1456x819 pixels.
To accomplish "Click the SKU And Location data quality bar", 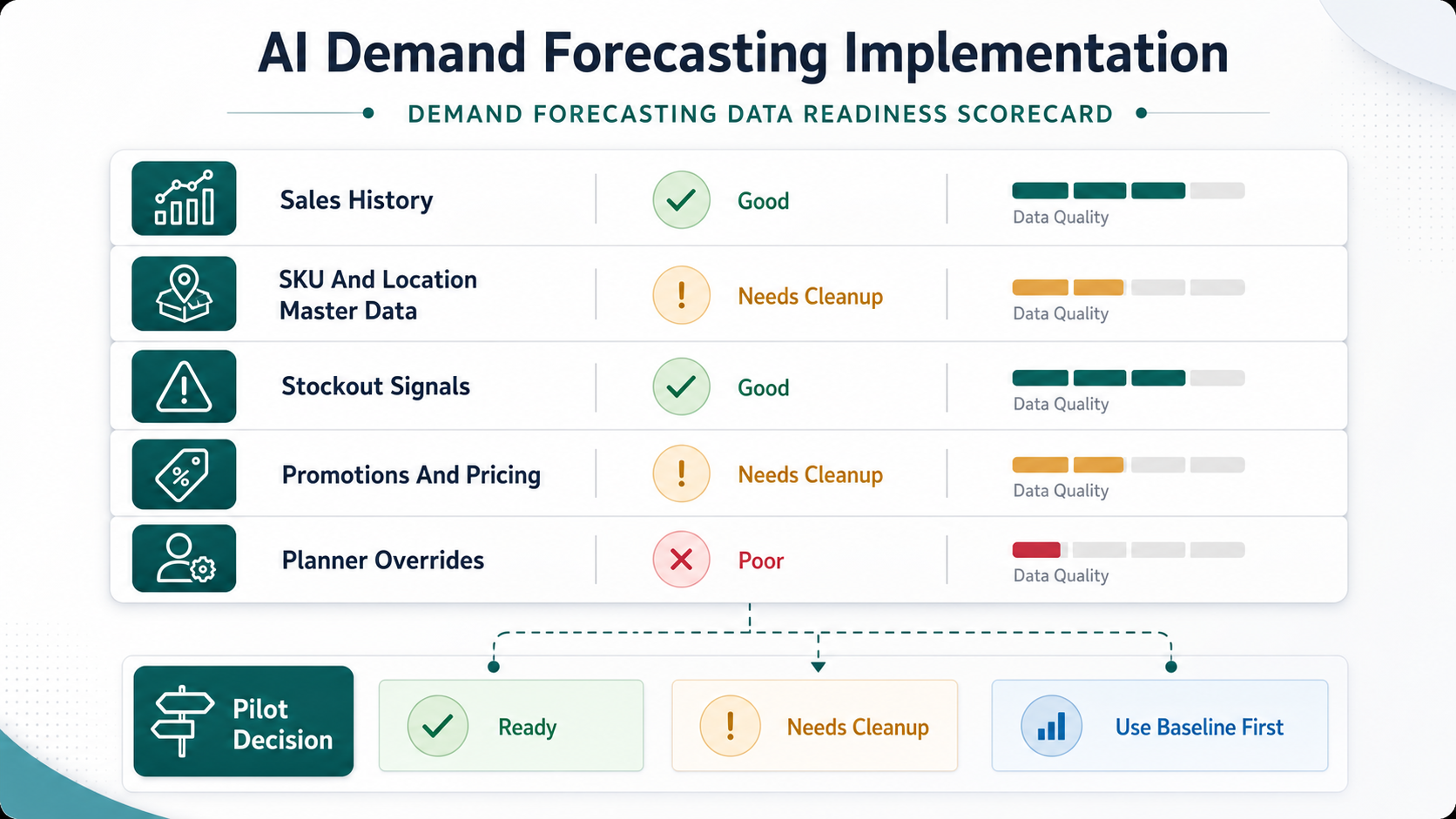I will coord(1128,287).
